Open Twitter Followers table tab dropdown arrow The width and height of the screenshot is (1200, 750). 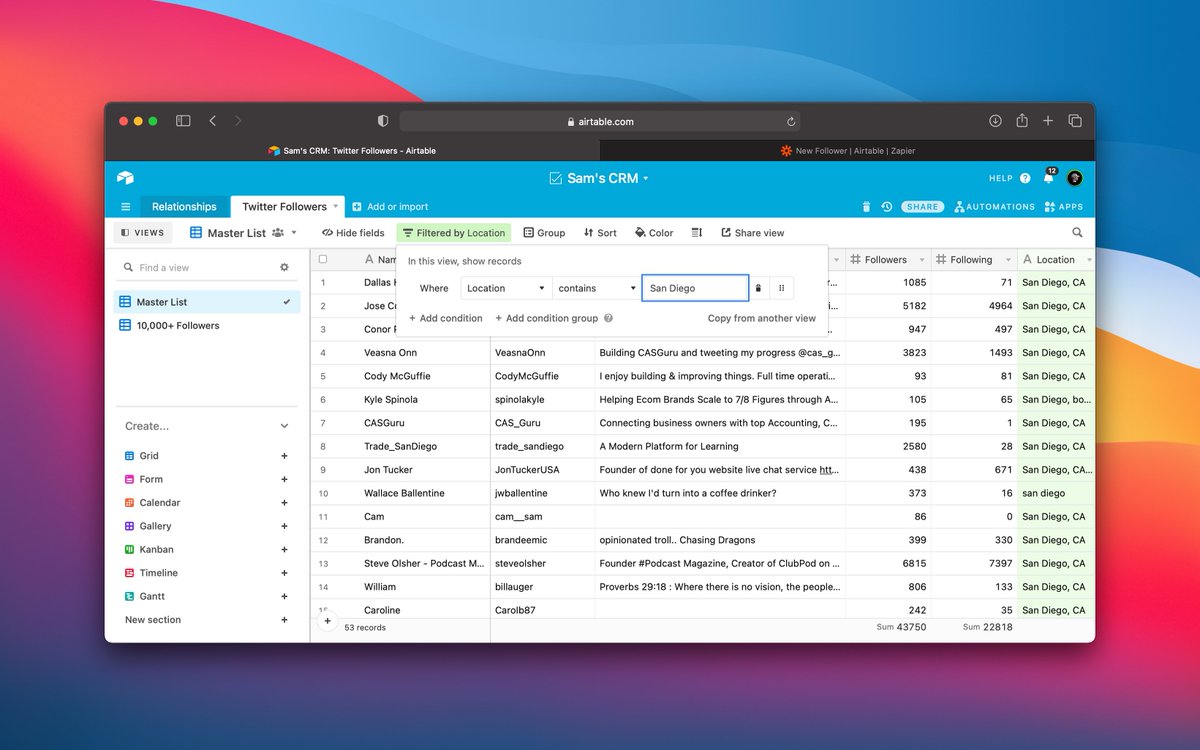(x=336, y=206)
